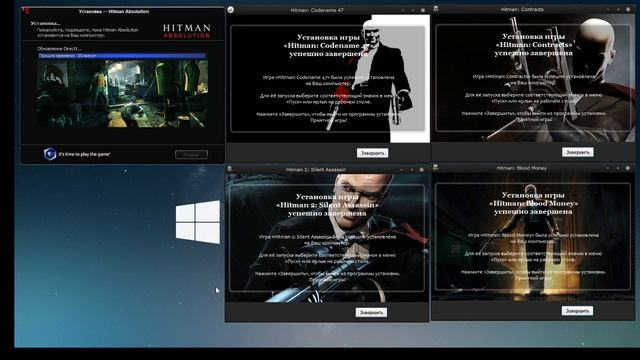Click the title bar icon of Hitman 2: Silent Assassin
The image size is (640, 360).
[x=229, y=169]
